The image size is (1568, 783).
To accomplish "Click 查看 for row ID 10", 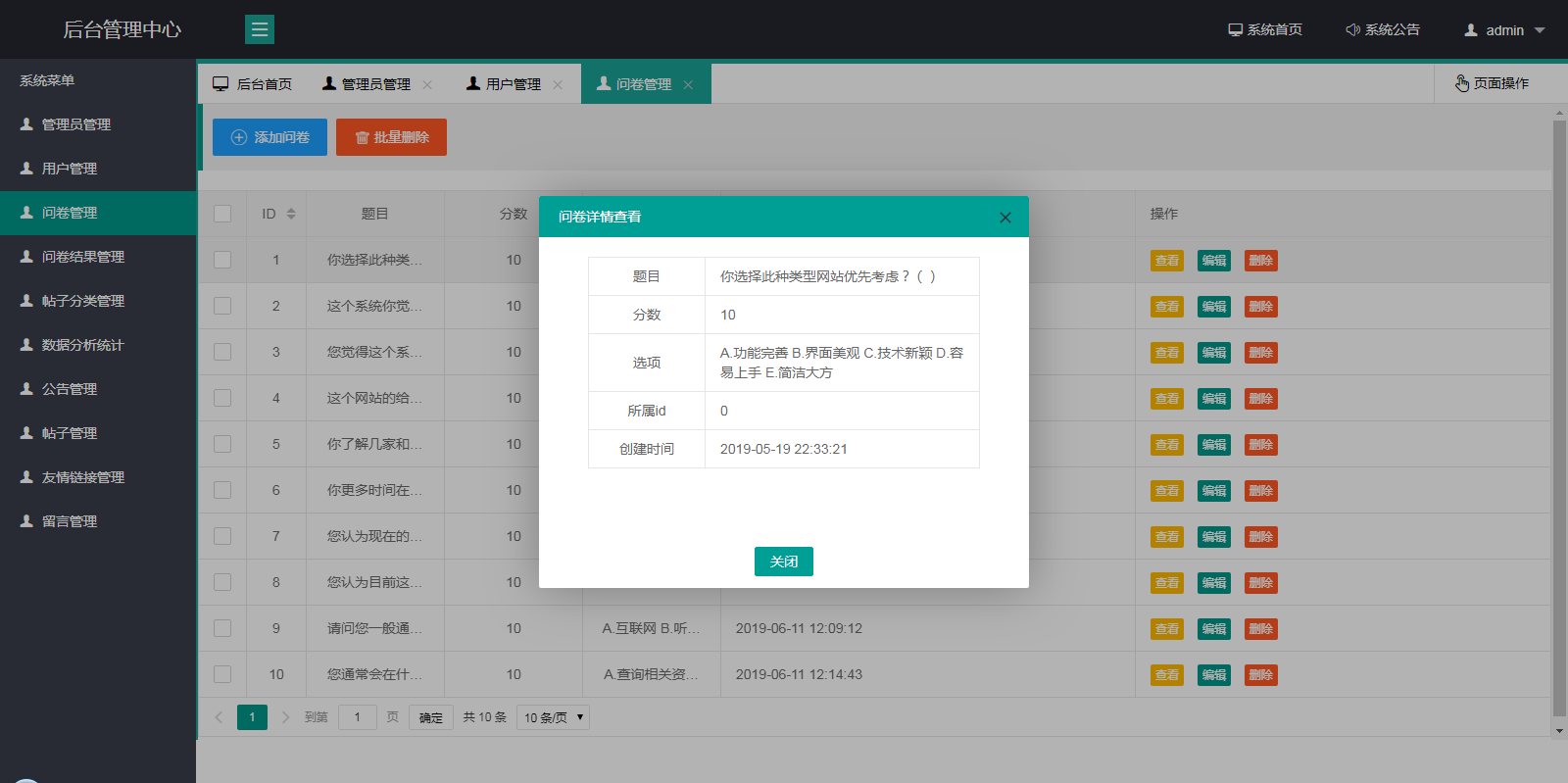I will click(1167, 675).
